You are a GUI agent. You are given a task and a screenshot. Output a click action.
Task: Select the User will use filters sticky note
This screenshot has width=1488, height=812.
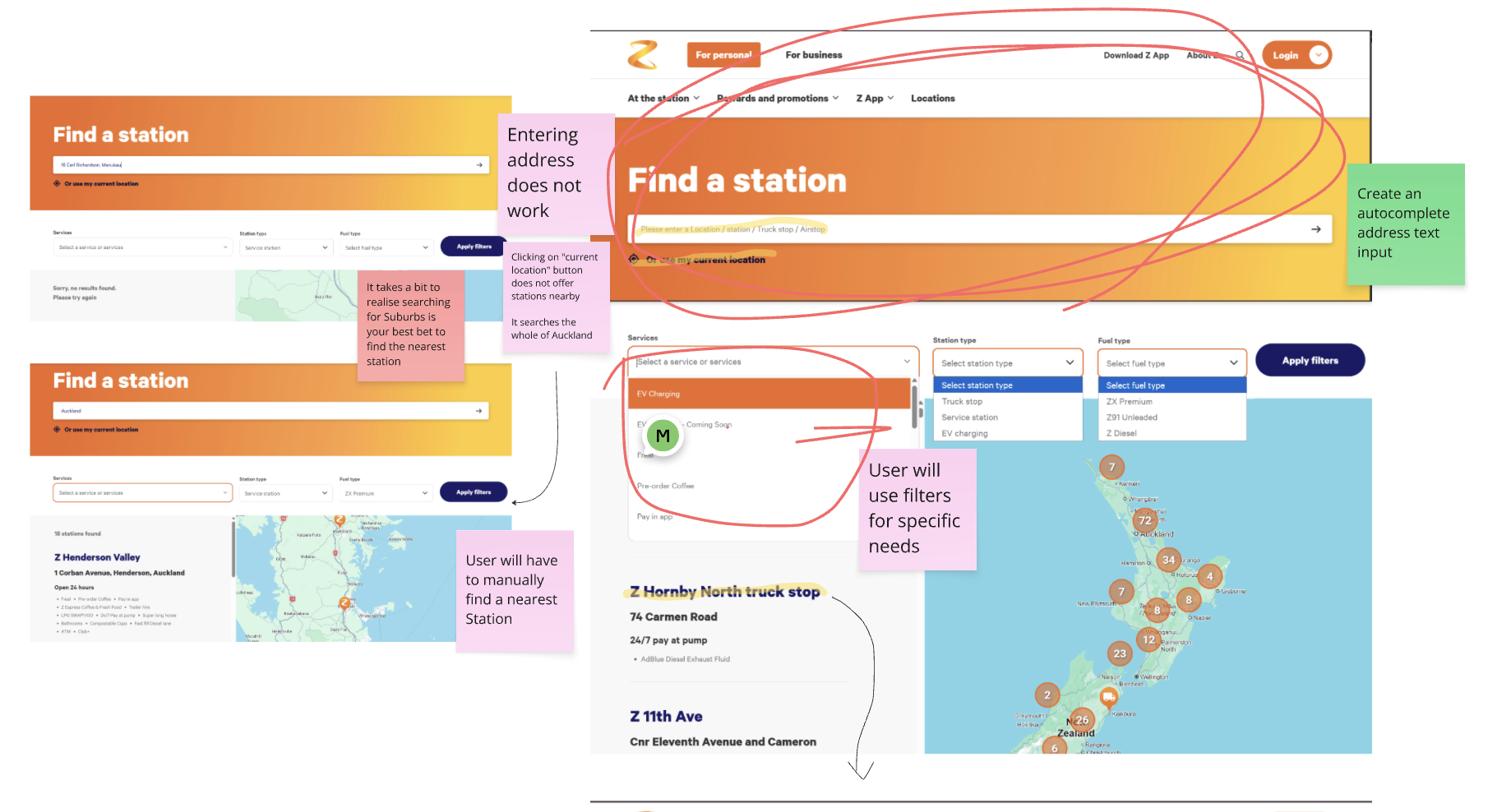(917, 510)
